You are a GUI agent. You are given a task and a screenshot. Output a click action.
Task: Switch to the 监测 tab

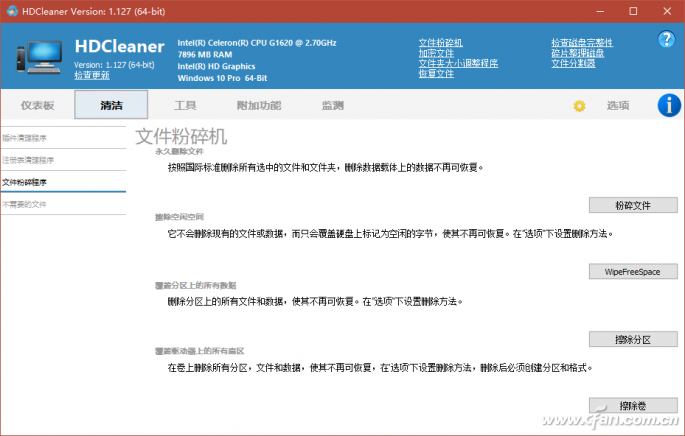pos(332,105)
